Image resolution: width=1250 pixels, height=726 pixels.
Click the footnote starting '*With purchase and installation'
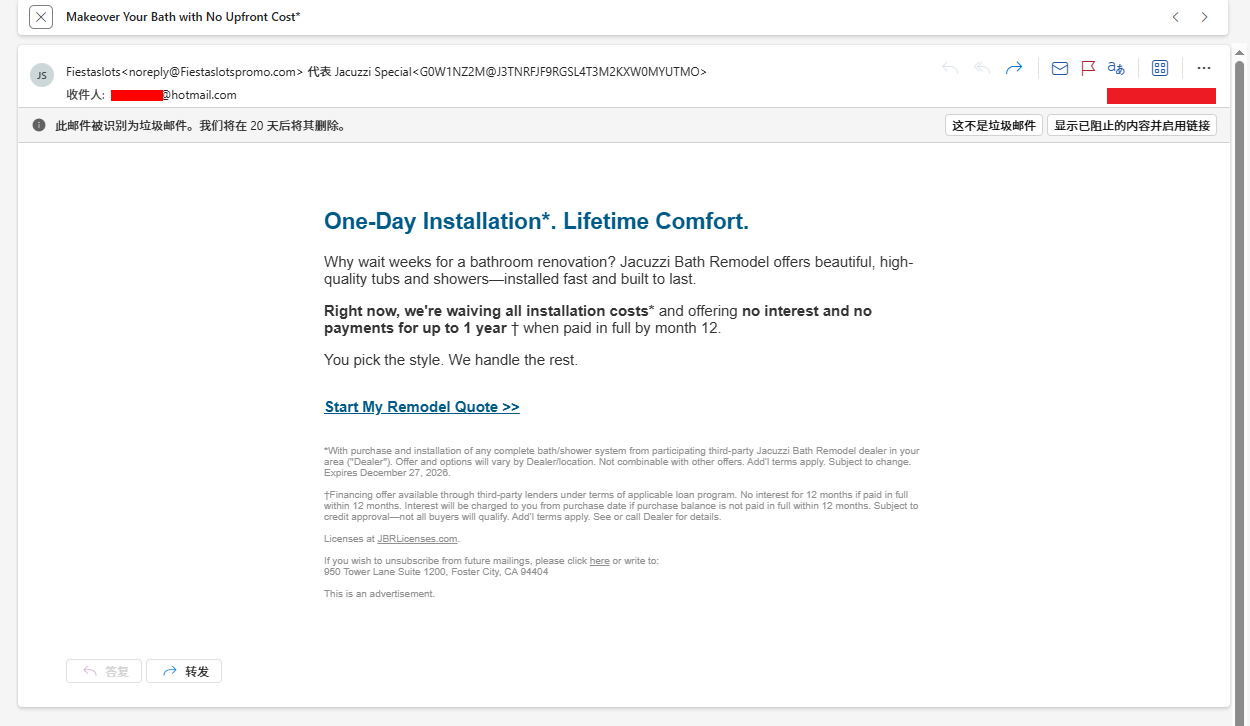(x=622, y=462)
